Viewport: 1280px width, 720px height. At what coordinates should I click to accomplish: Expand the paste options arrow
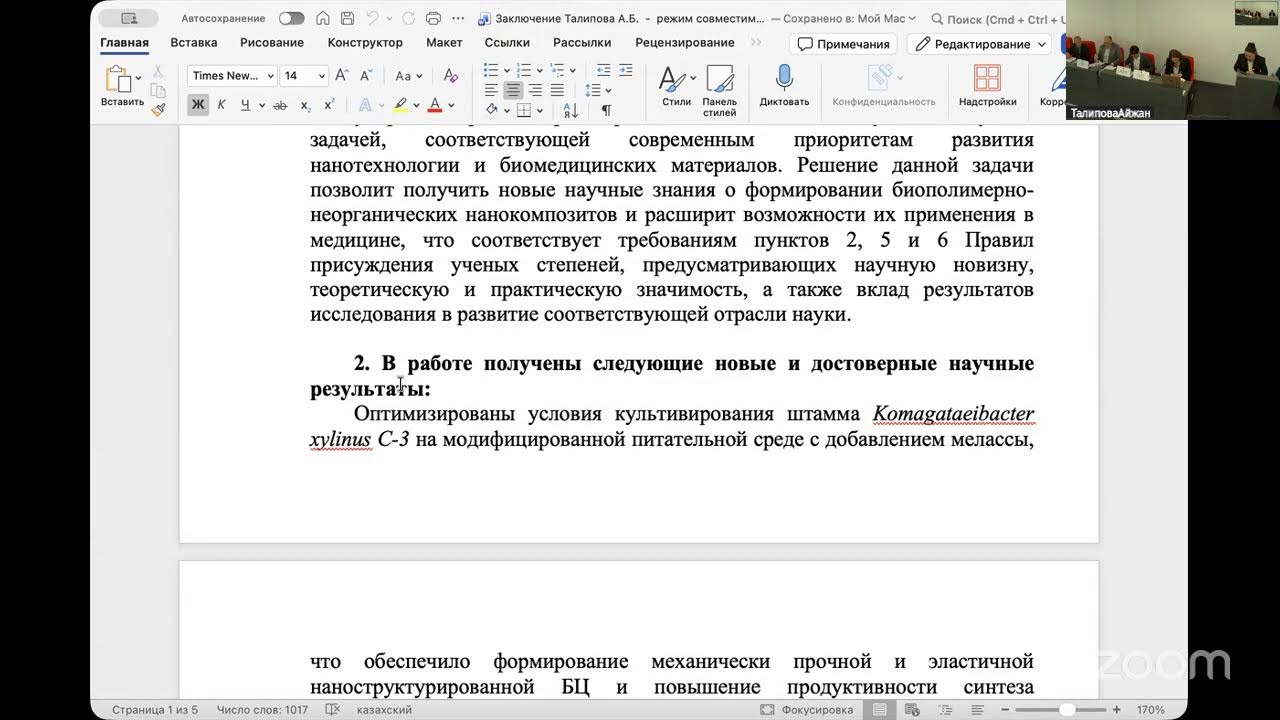pyautogui.click(x=138, y=78)
